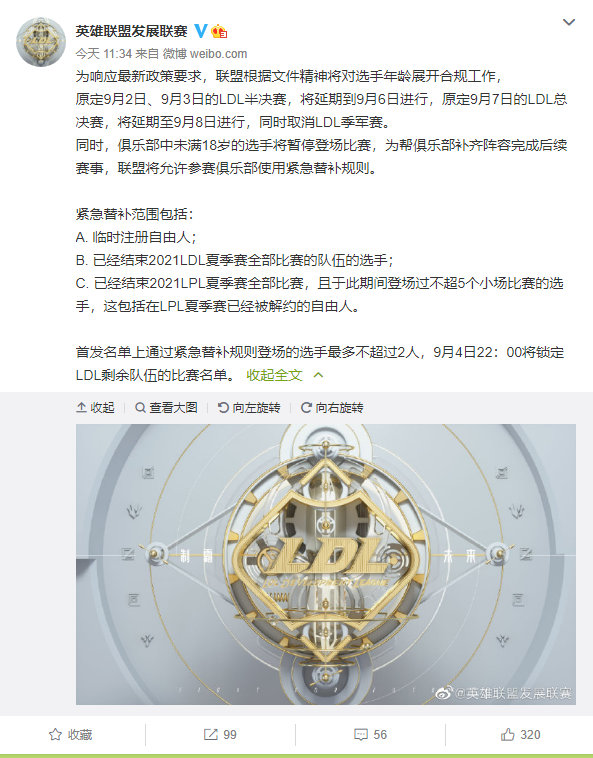593x758 pixels.
Task: Collapse full text via 收起全文
Action: pos(274,375)
